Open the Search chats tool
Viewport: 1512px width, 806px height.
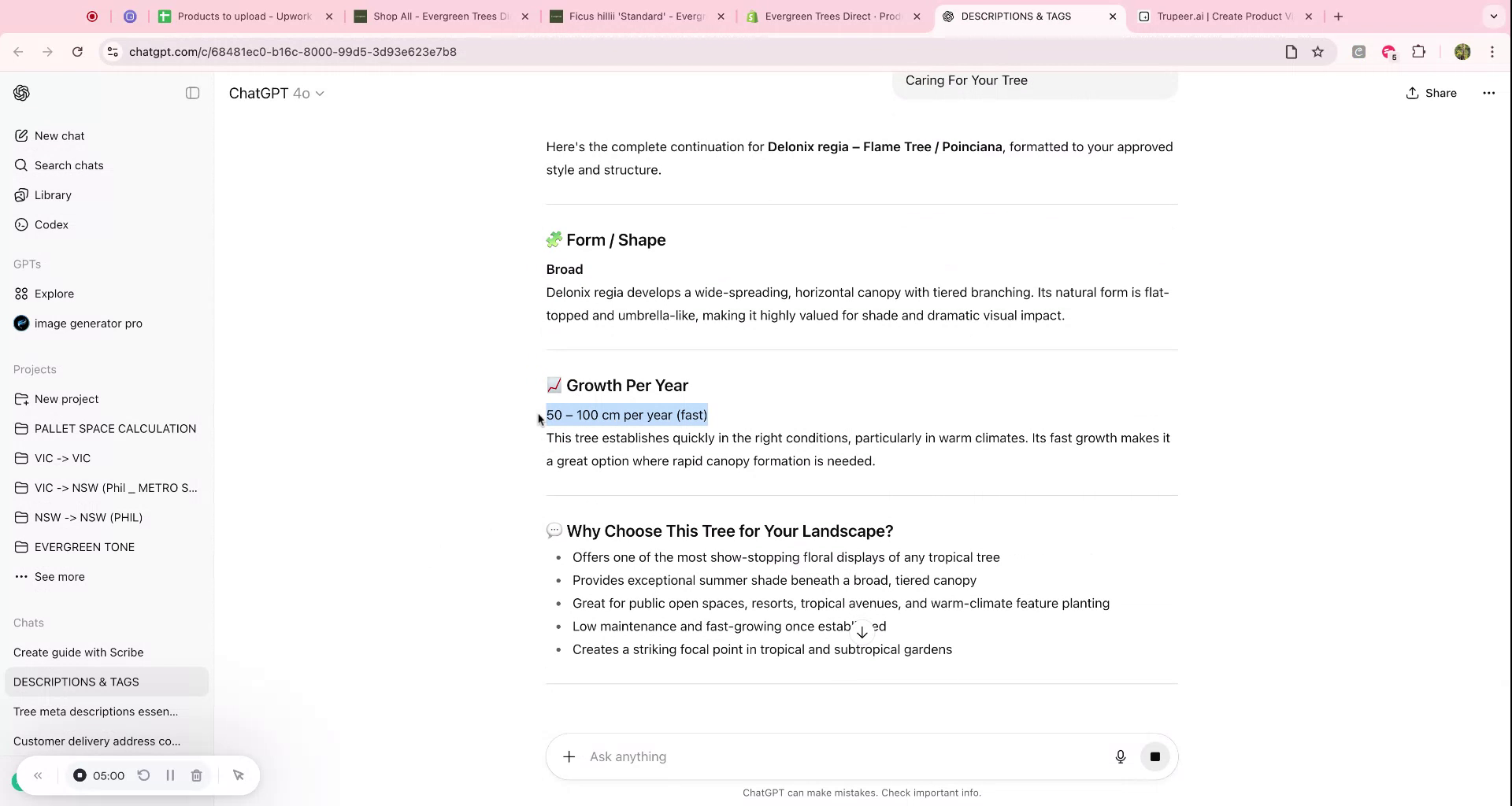[69, 165]
